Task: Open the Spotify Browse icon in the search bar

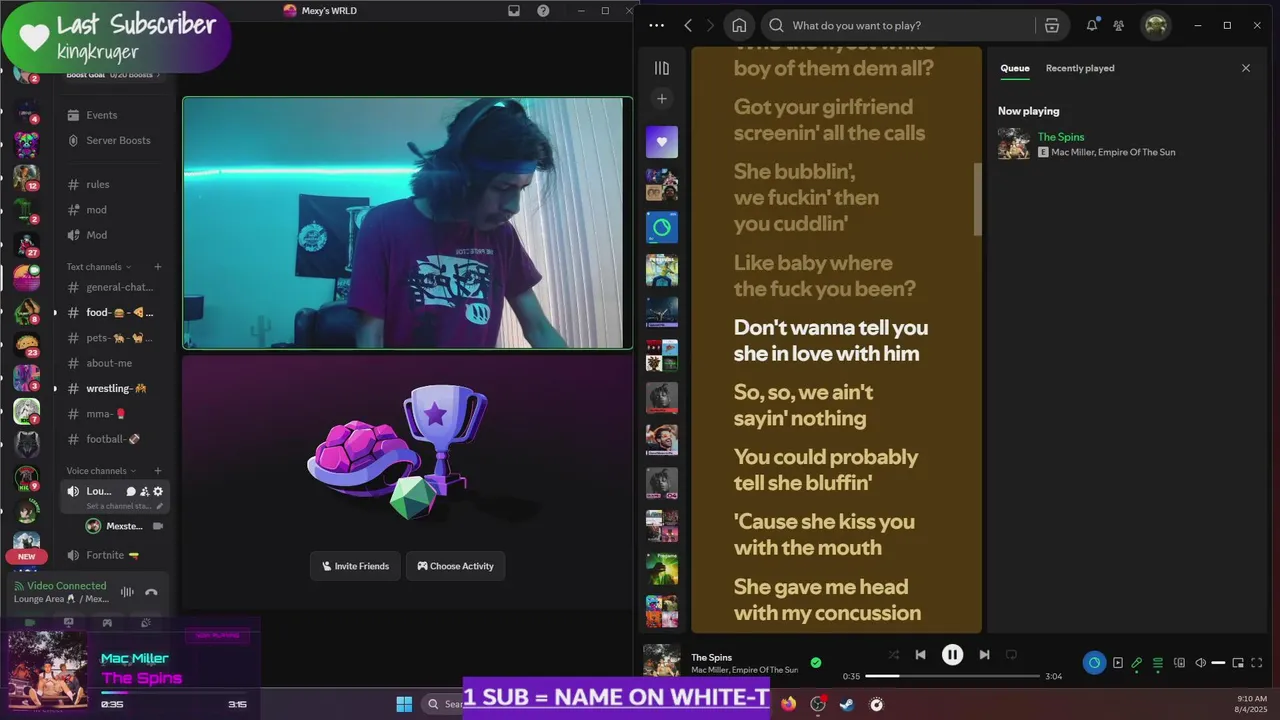Action: pyautogui.click(x=1052, y=25)
